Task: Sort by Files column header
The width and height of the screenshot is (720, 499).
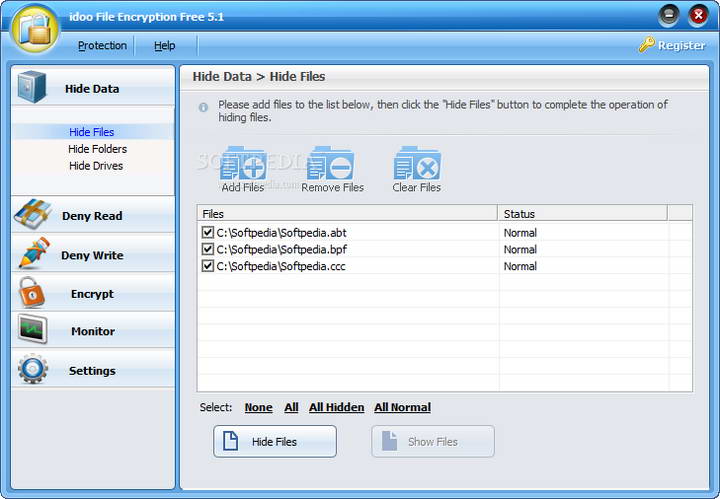Action: coord(348,213)
